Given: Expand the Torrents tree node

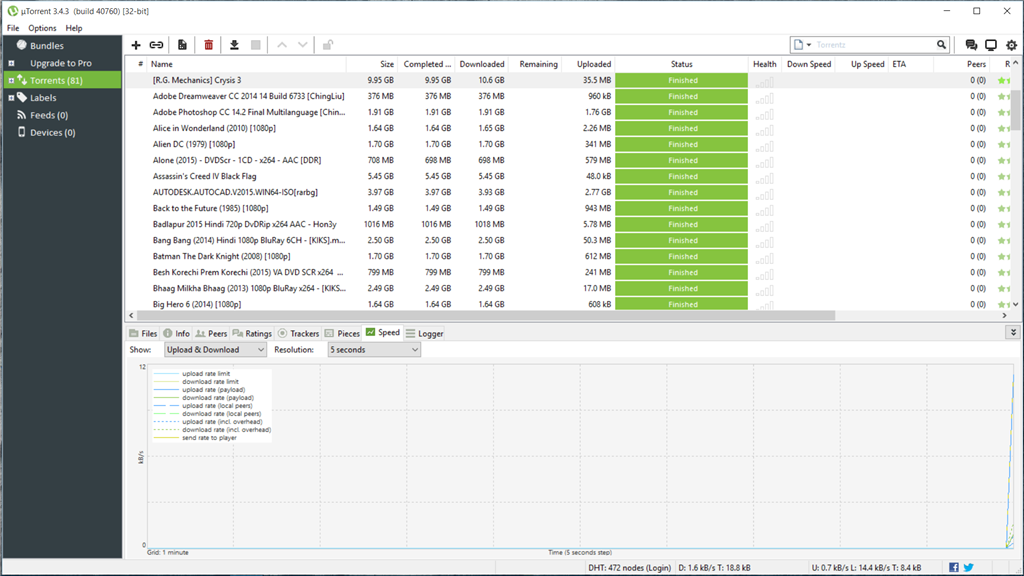Looking at the screenshot, I should pyautogui.click(x=11, y=80).
